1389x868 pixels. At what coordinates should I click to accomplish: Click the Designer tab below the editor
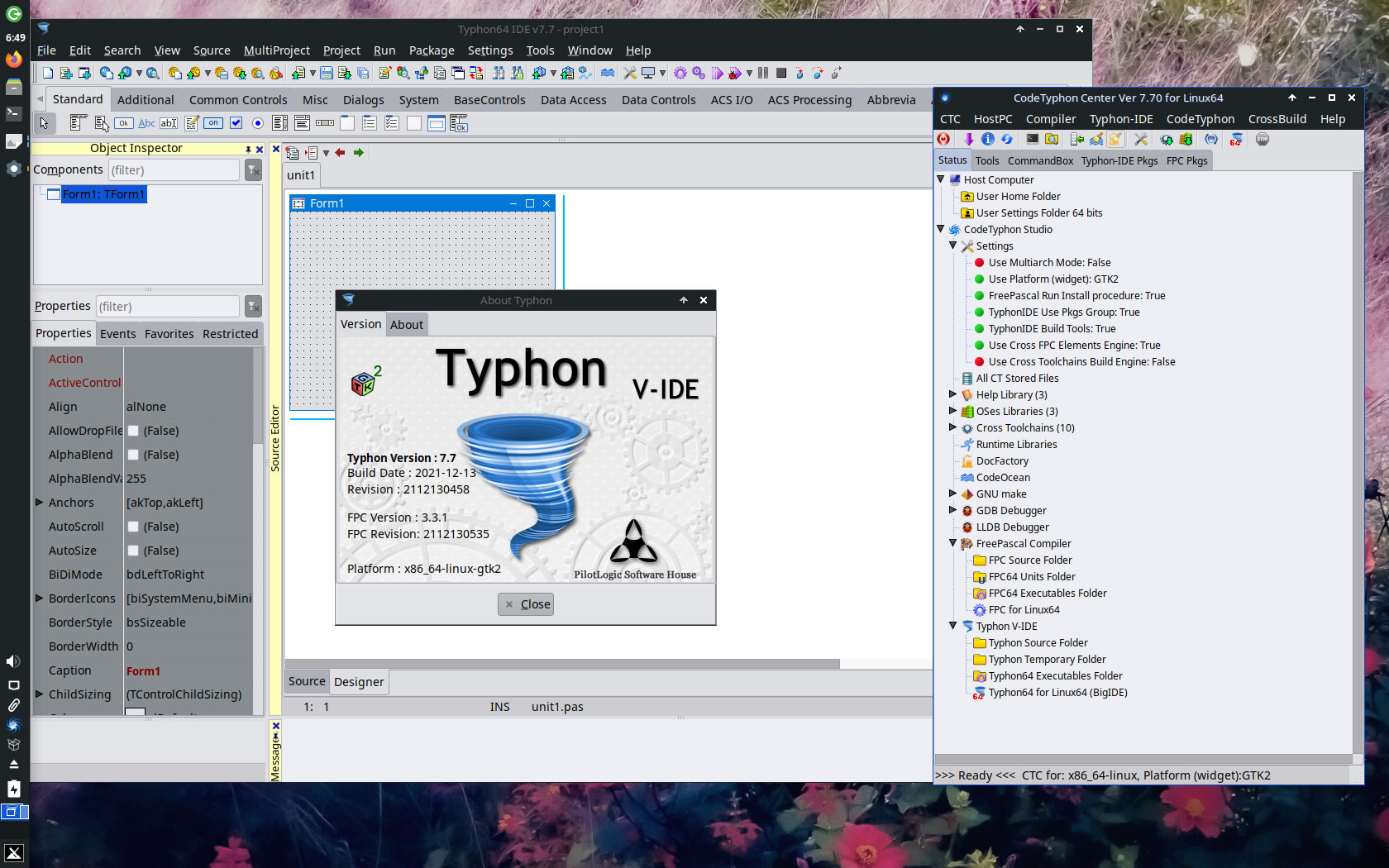359,682
